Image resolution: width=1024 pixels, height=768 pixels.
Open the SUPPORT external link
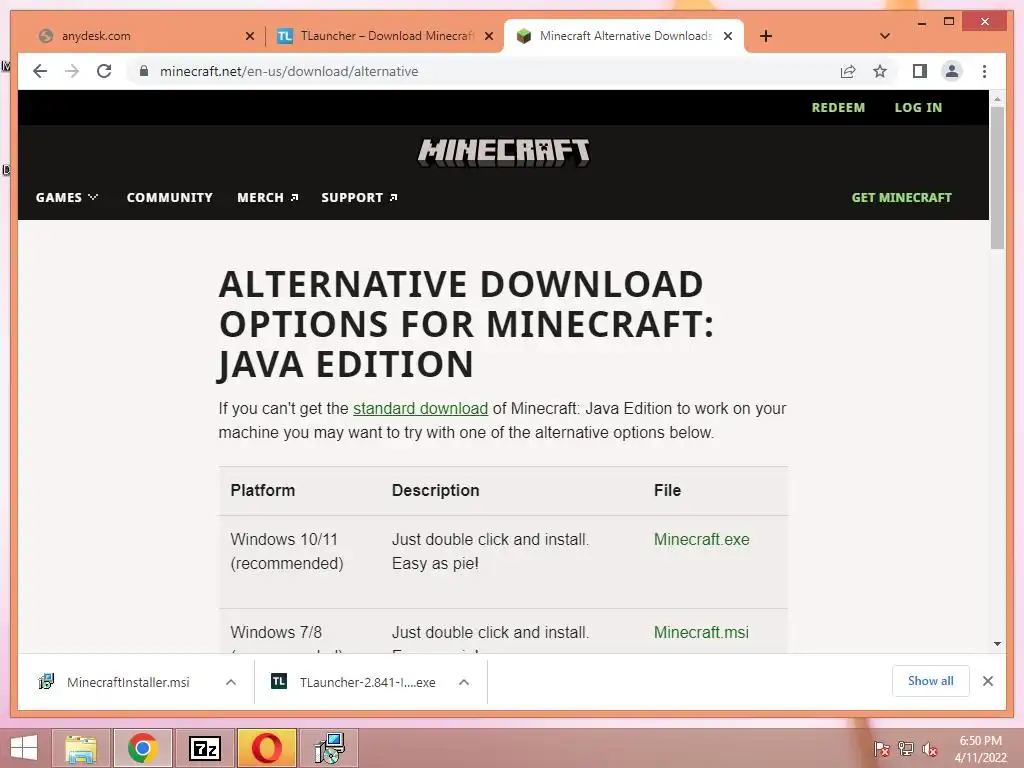coord(359,197)
